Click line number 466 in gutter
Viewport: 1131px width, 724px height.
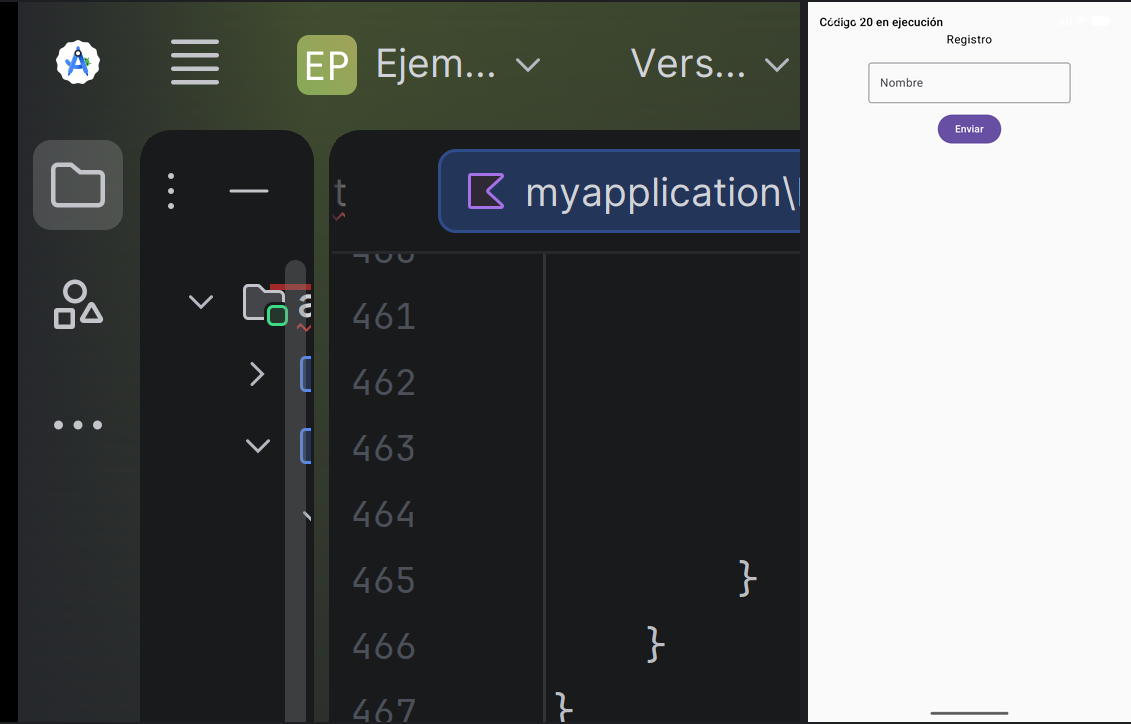point(384,647)
